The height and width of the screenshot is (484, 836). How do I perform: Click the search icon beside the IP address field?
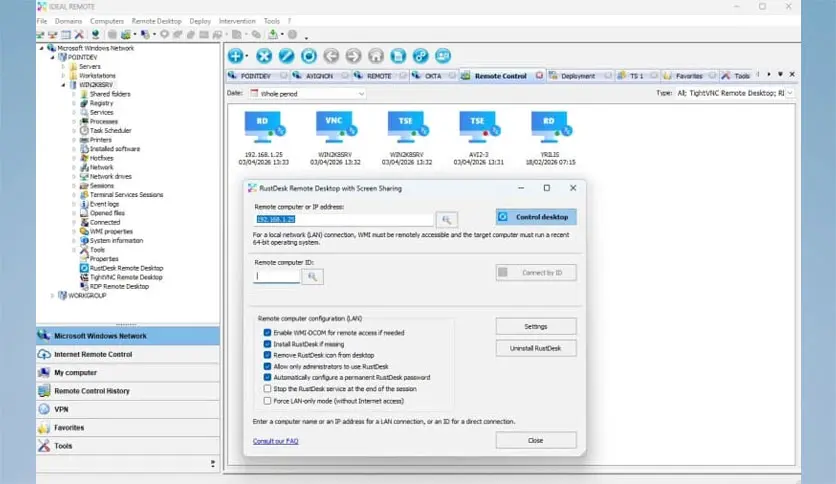click(446, 219)
